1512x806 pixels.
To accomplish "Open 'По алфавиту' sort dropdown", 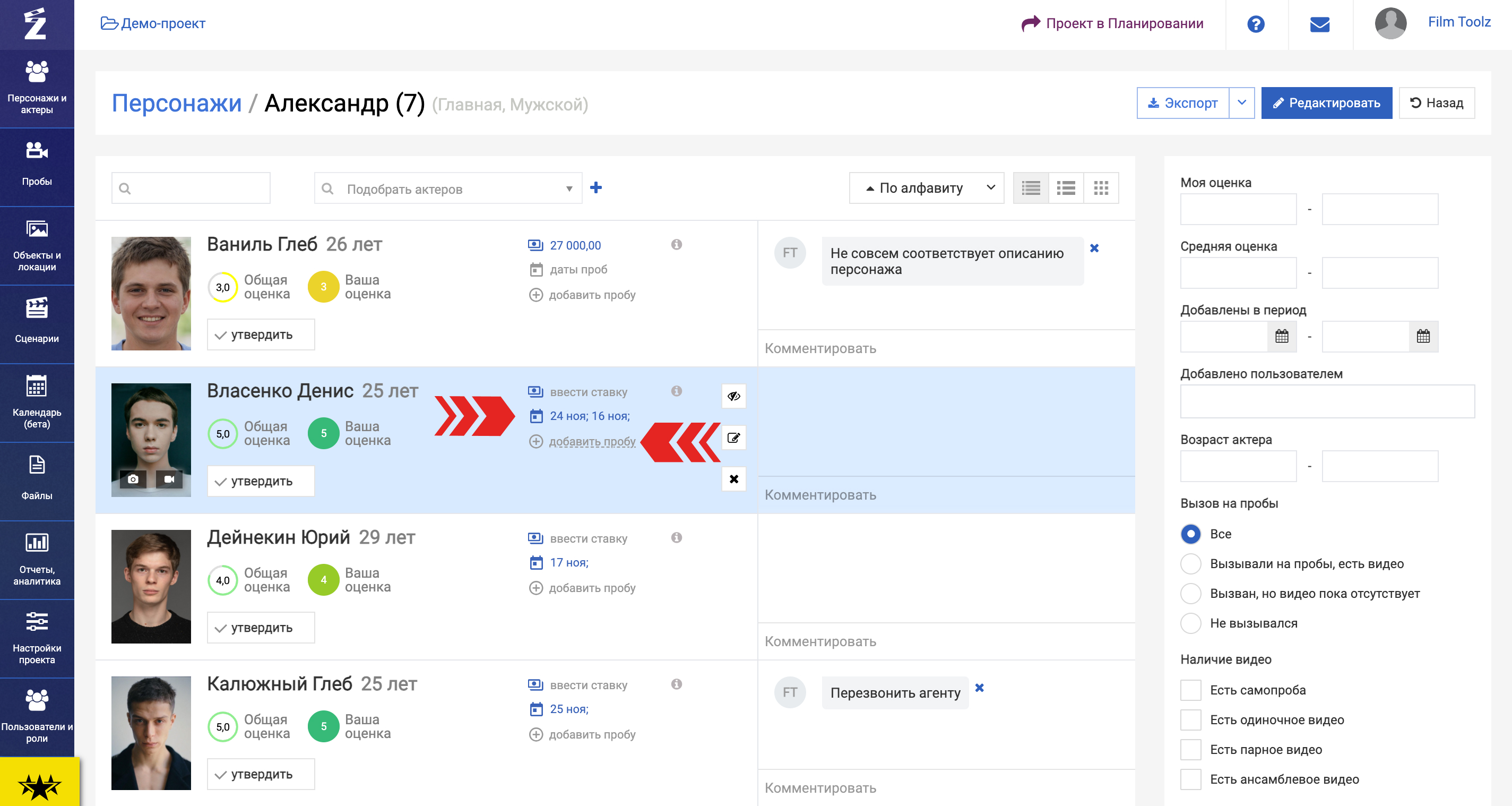I will coord(926,188).
